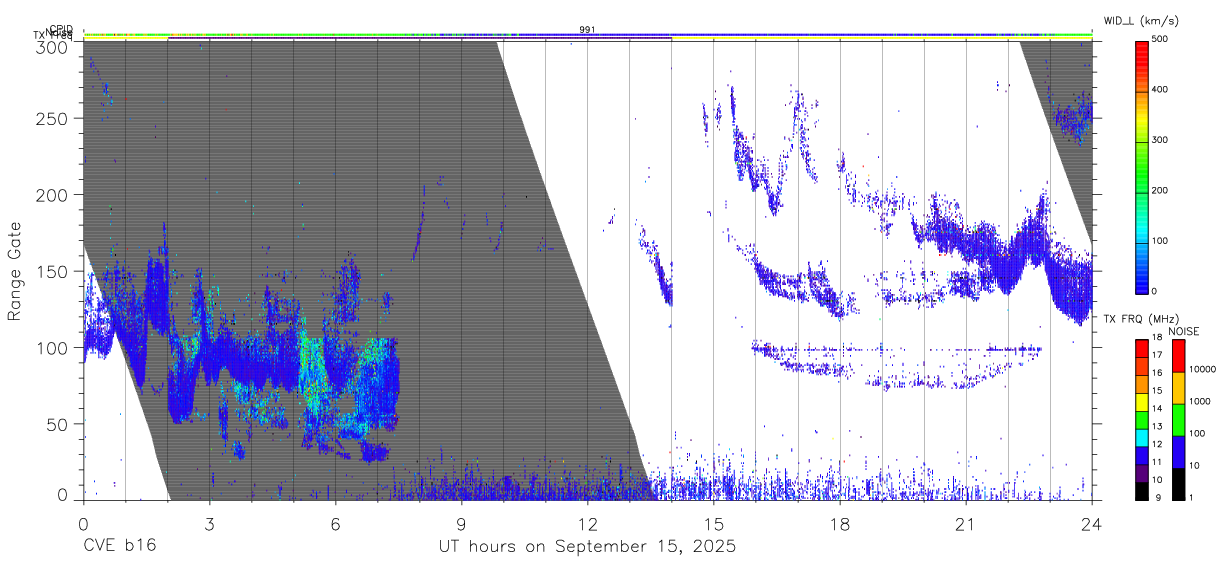
Task: Click the green NOISE swatch between 100 and 1000
Action: [1178, 420]
